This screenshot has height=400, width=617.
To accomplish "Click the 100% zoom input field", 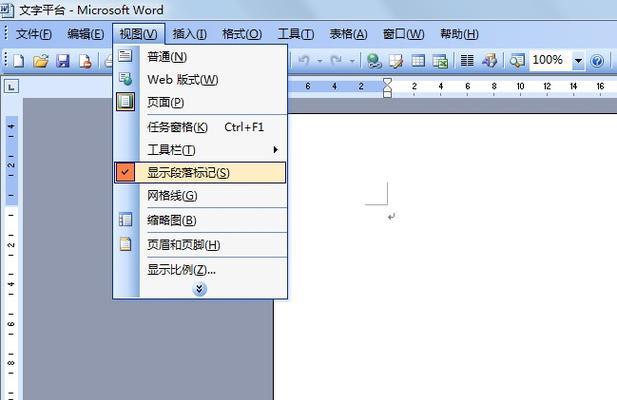I will click(x=549, y=60).
